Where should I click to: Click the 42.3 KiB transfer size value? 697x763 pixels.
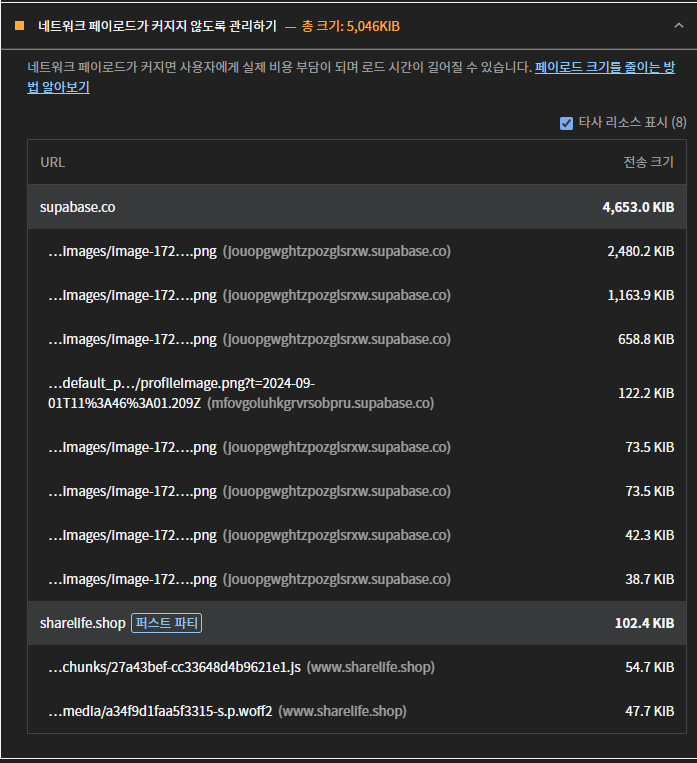(650, 535)
